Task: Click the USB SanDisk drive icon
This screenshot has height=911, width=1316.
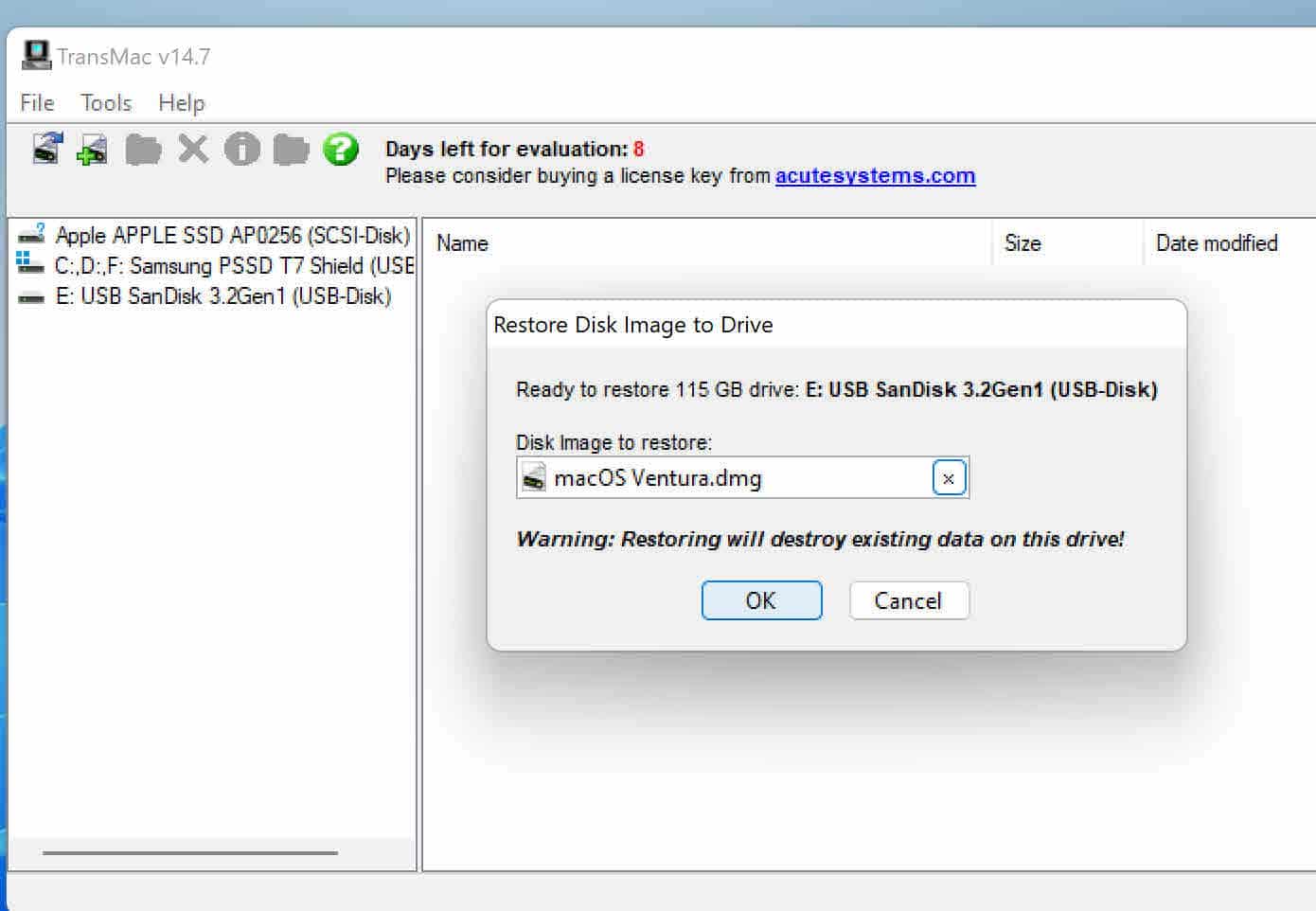Action: (31, 297)
